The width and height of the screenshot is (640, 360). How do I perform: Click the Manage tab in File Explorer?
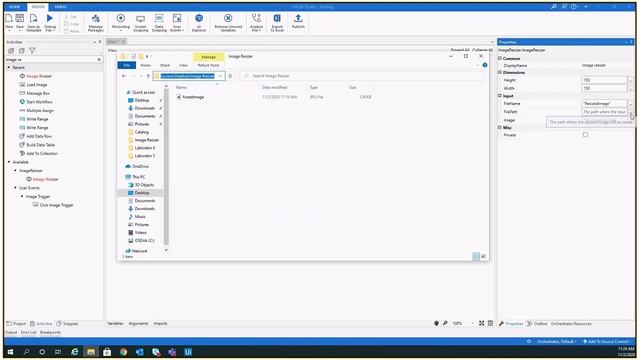click(209, 57)
